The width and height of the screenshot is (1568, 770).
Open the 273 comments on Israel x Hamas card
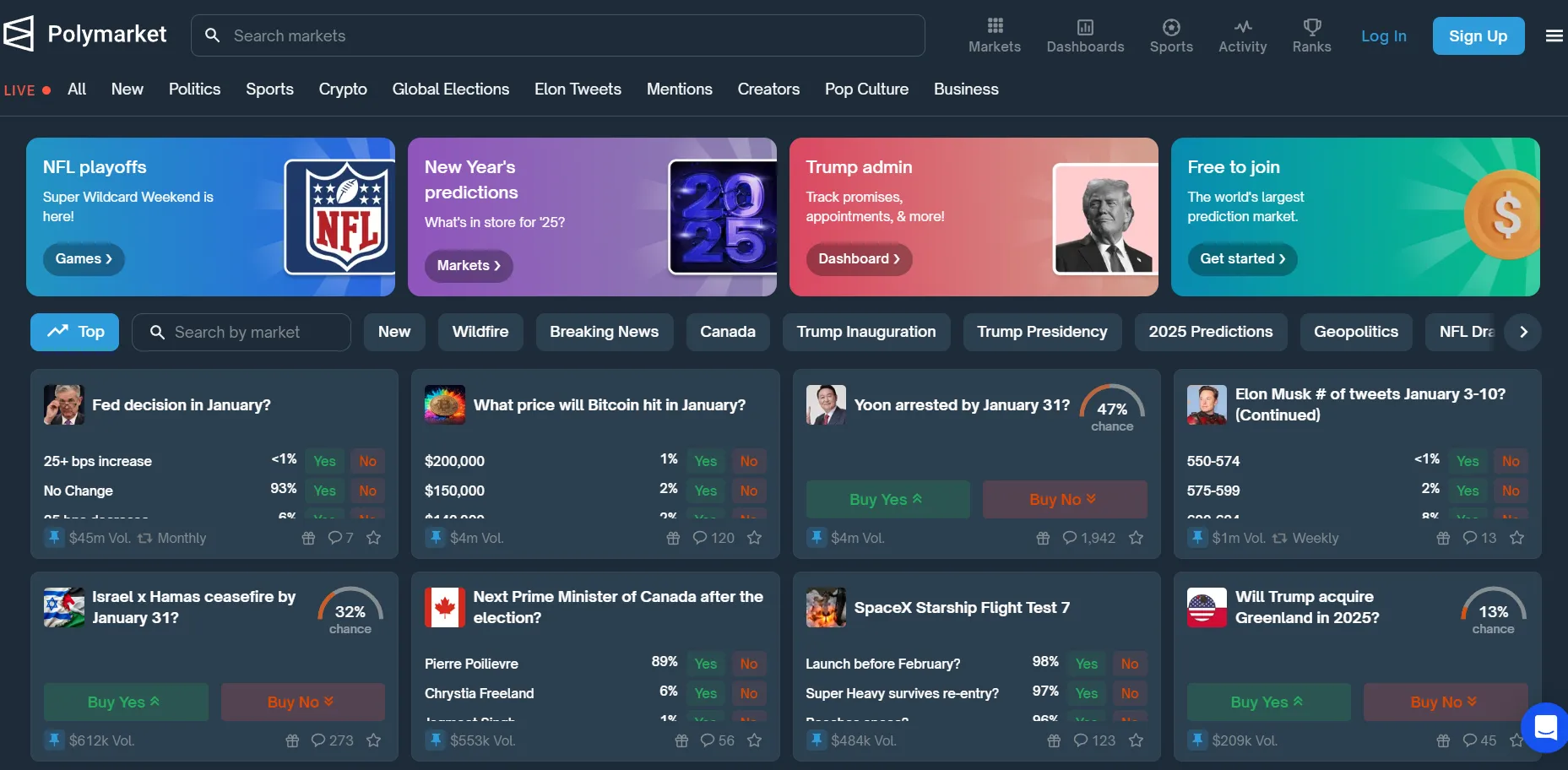pyautogui.click(x=332, y=740)
